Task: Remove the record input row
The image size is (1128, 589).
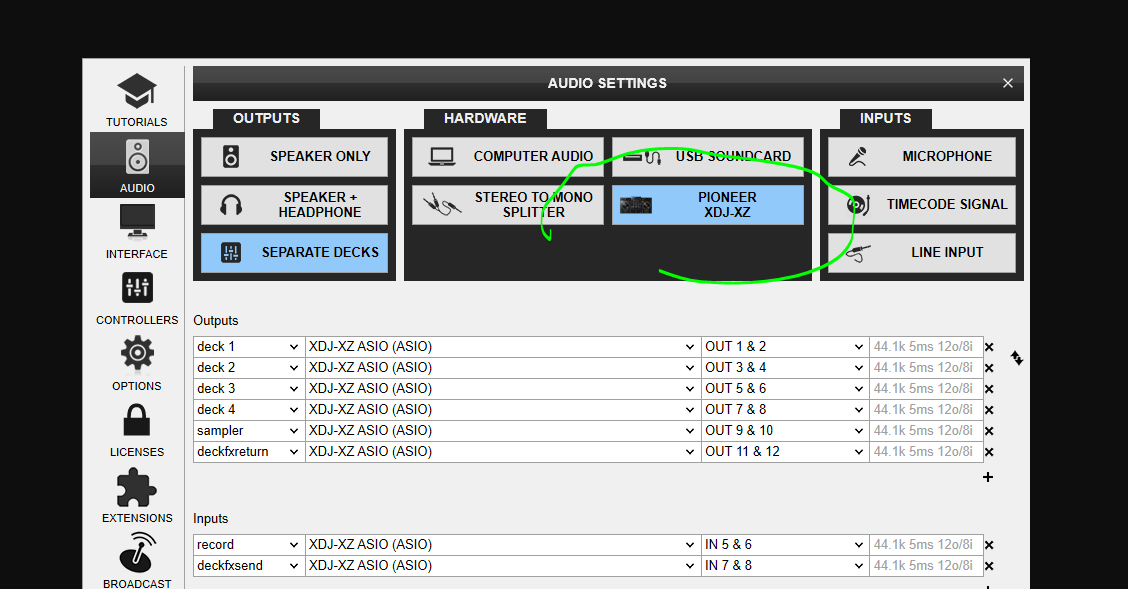Action: [x=989, y=545]
